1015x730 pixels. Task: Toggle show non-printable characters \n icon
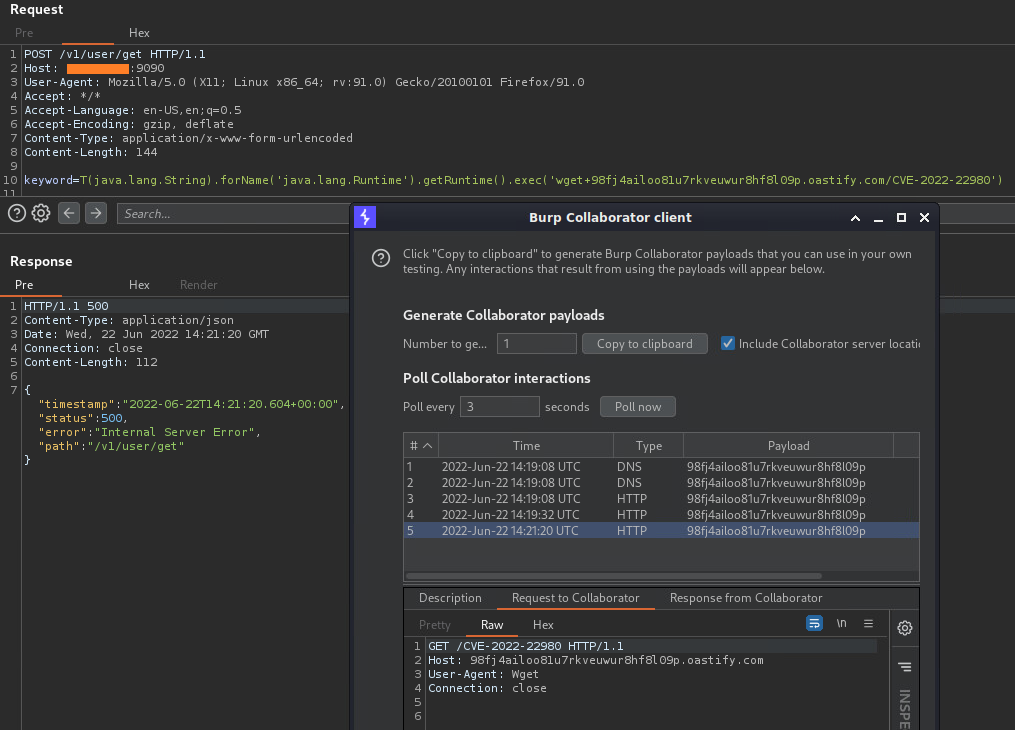pos(842,623)
